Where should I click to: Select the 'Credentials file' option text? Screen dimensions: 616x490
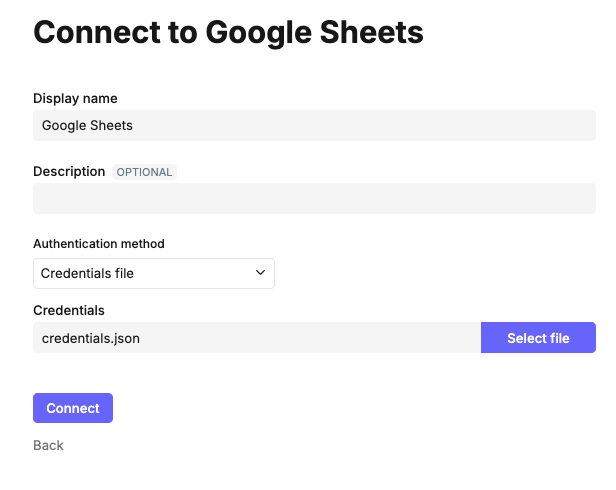coord(87,273)
